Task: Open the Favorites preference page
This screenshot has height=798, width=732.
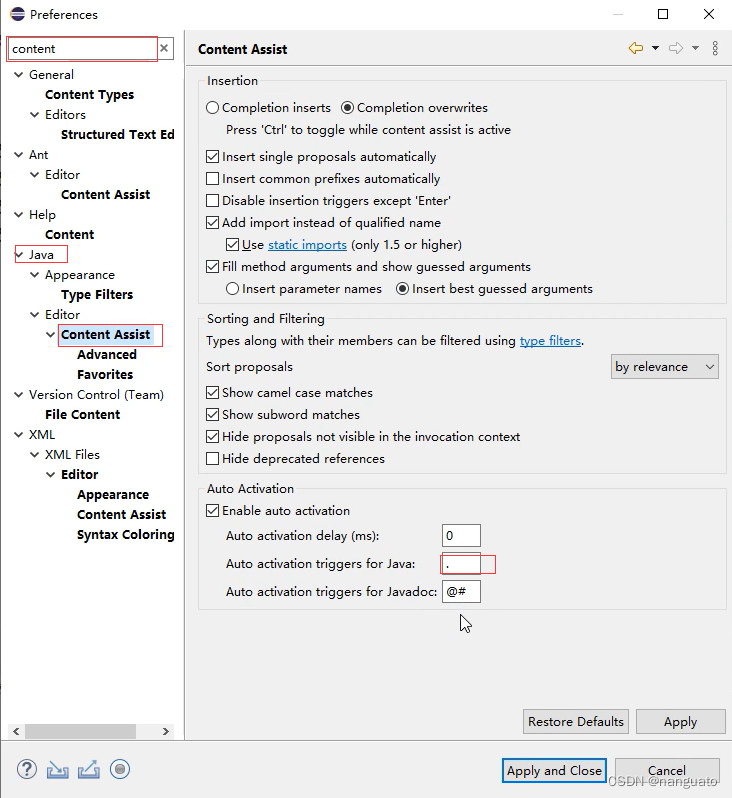Action: pos(105,375)
